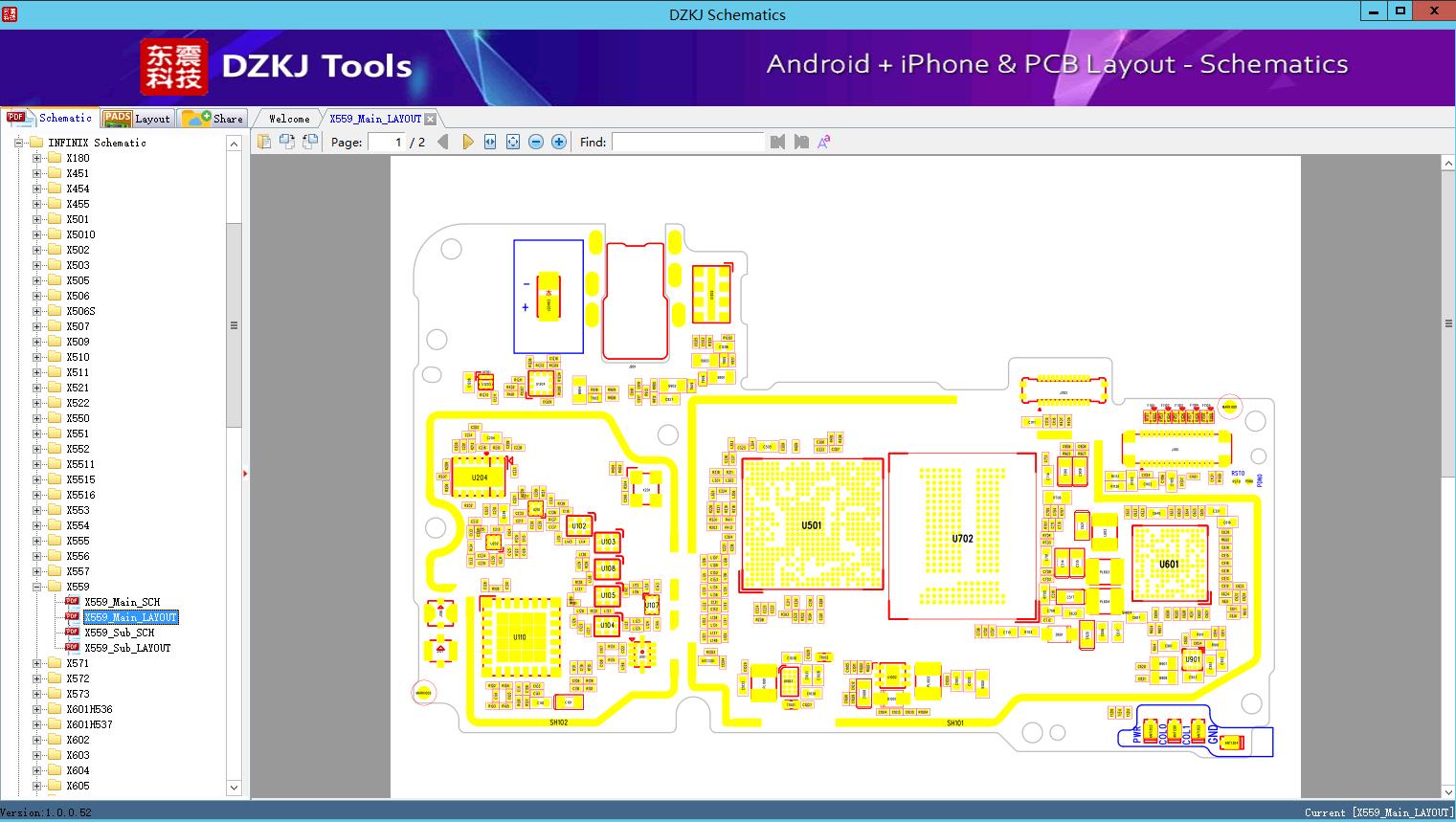Switch to the Schematic tab
The height and width of the screenshot is (822, 1456).
coord(49,118)
